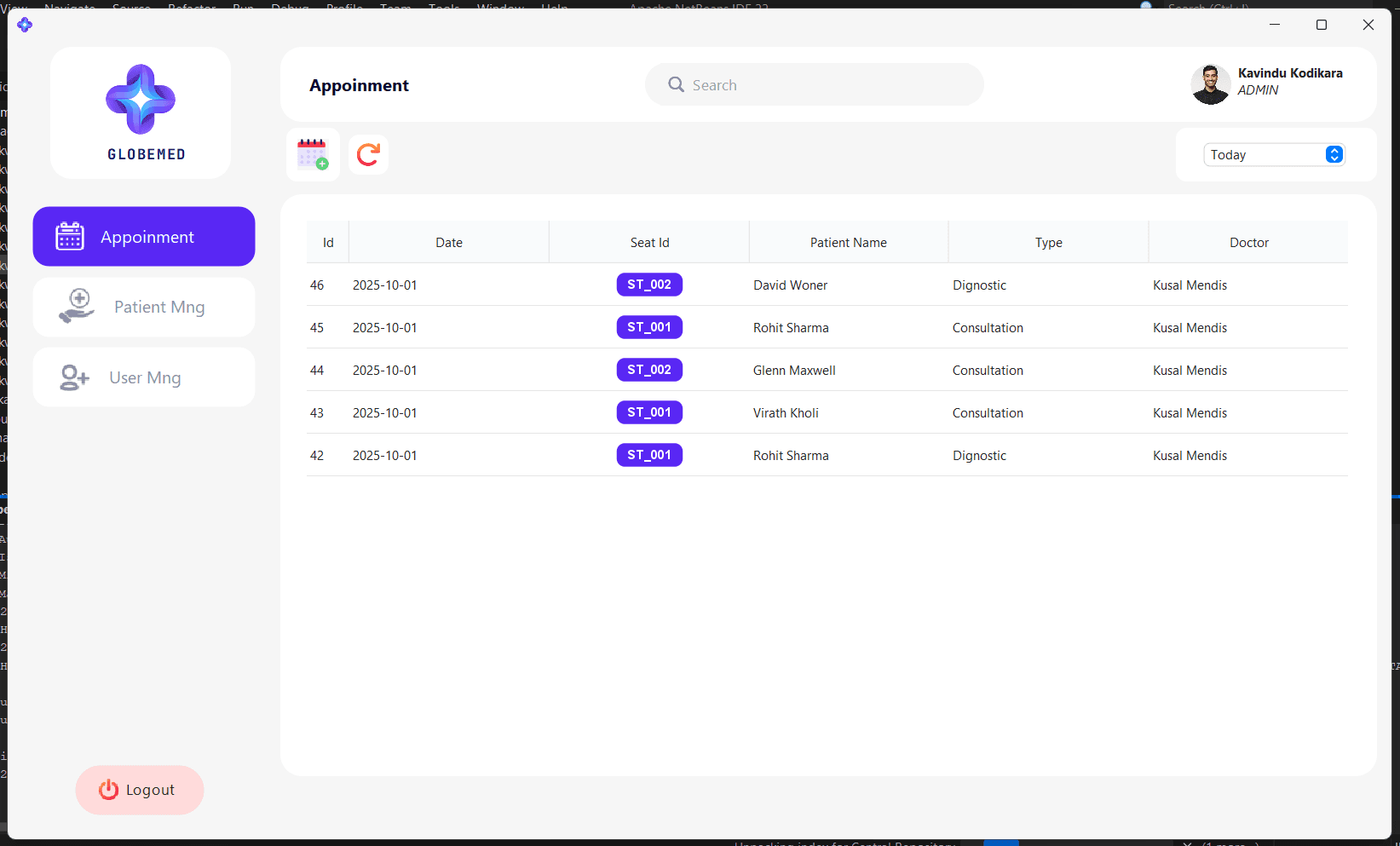Select patient Glenn Maxwell
The image size is (1400, 846).
(794, 371)
